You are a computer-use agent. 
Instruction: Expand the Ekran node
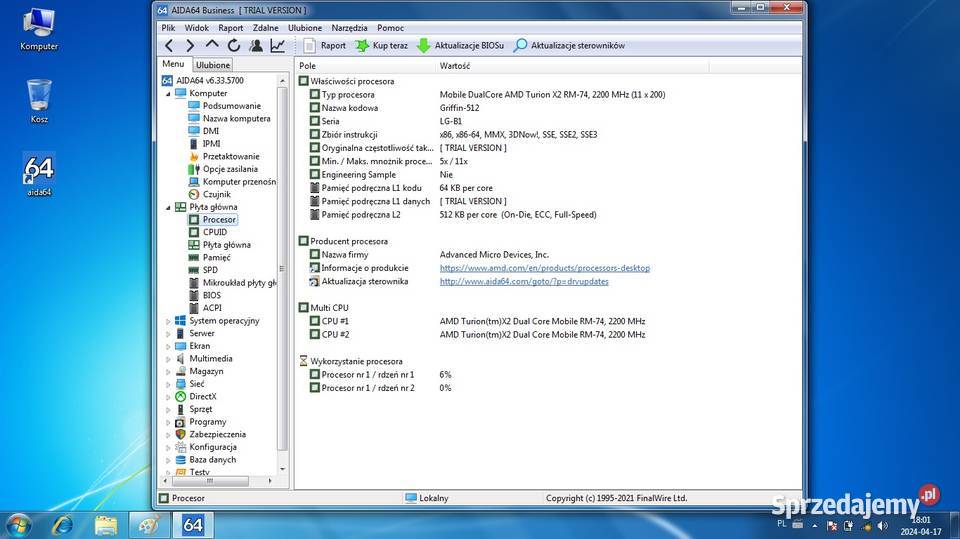(168, 346)
